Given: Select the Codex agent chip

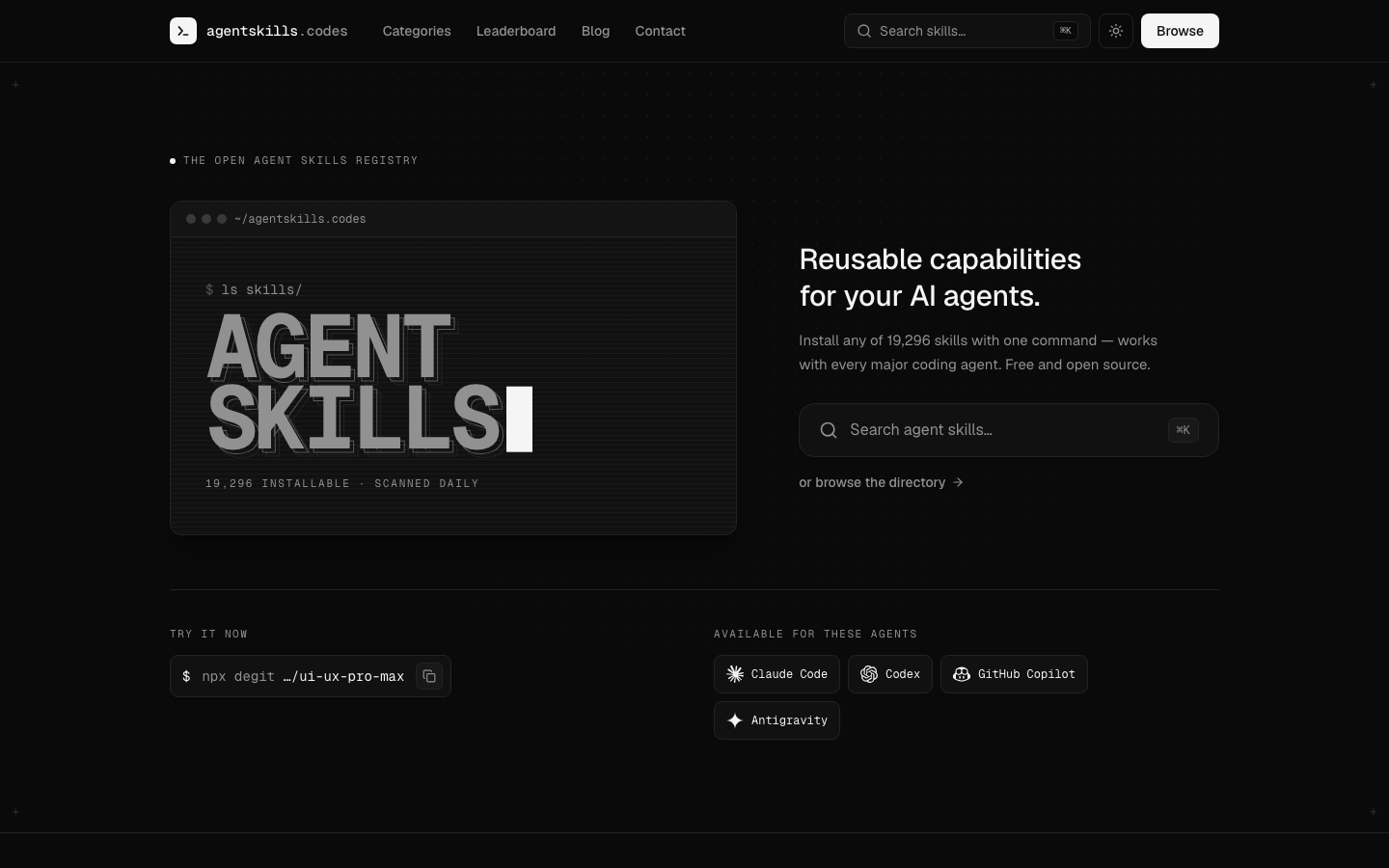Looking at the screenshot, I should point(890,674).
